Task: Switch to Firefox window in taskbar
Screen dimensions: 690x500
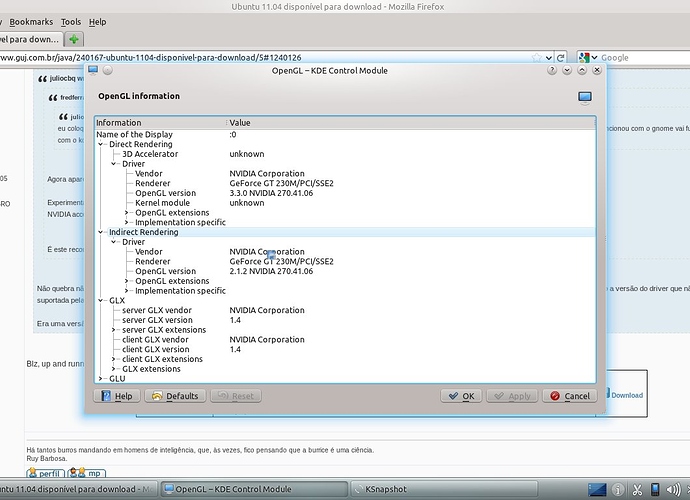Action: (x=77, y=489)
